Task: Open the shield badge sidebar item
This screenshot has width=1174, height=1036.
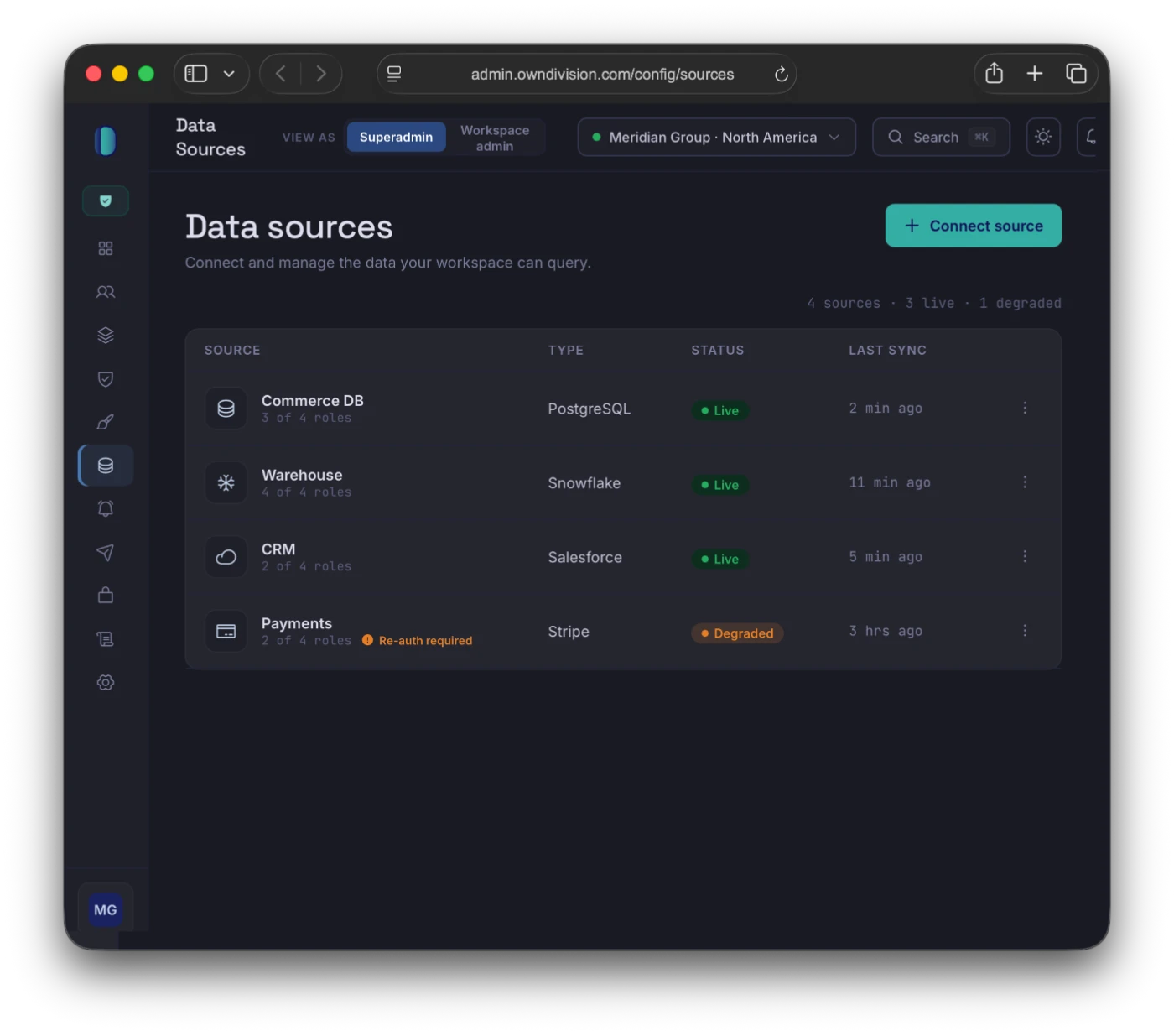Action: tap(106, 201)
